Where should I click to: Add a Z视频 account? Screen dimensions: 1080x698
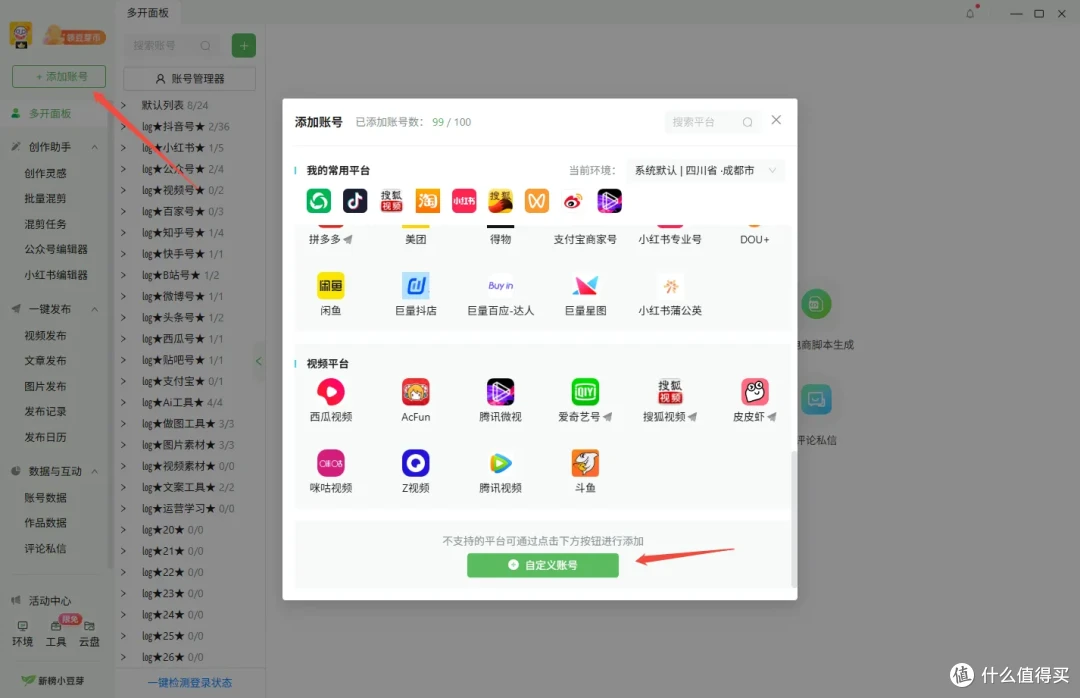415,471
